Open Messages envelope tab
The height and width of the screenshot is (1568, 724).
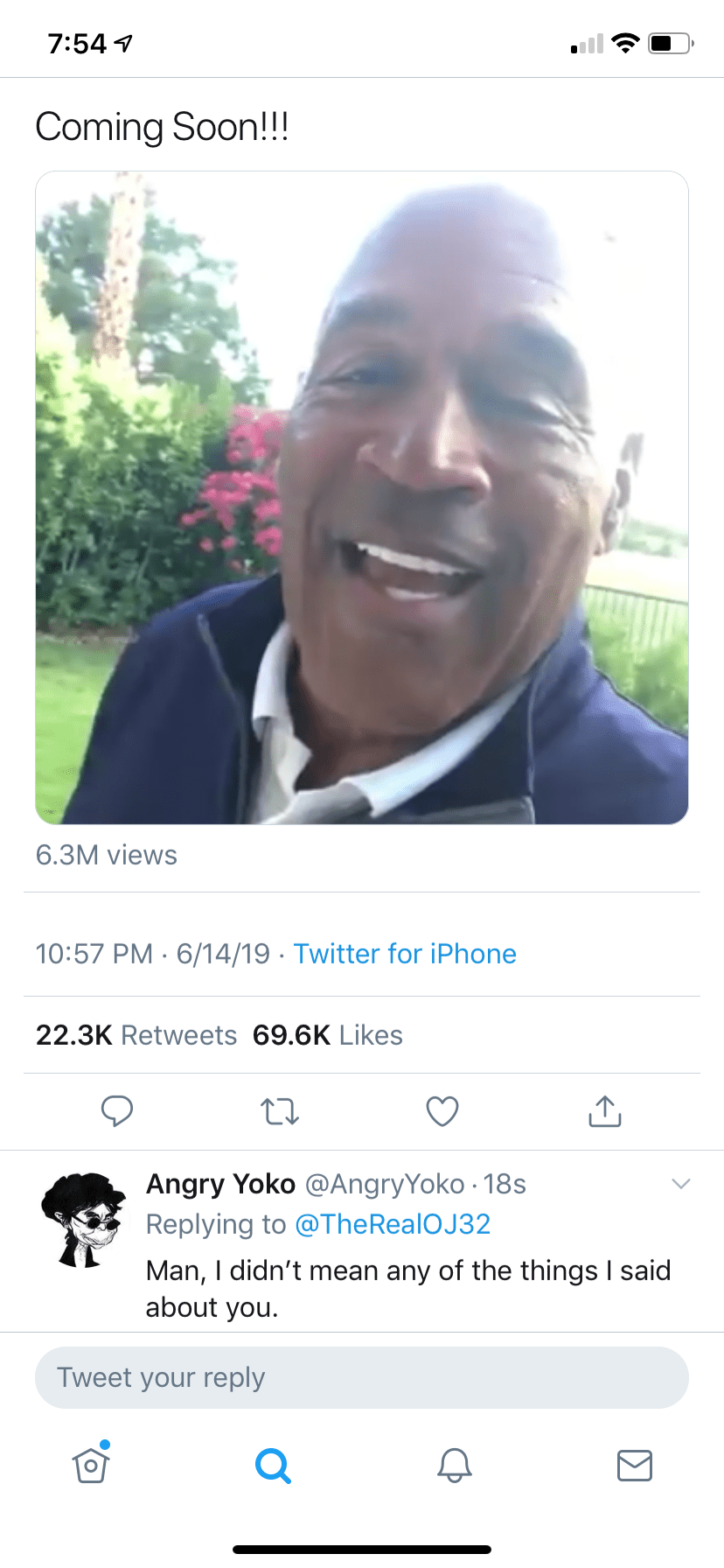[635, 1465]
